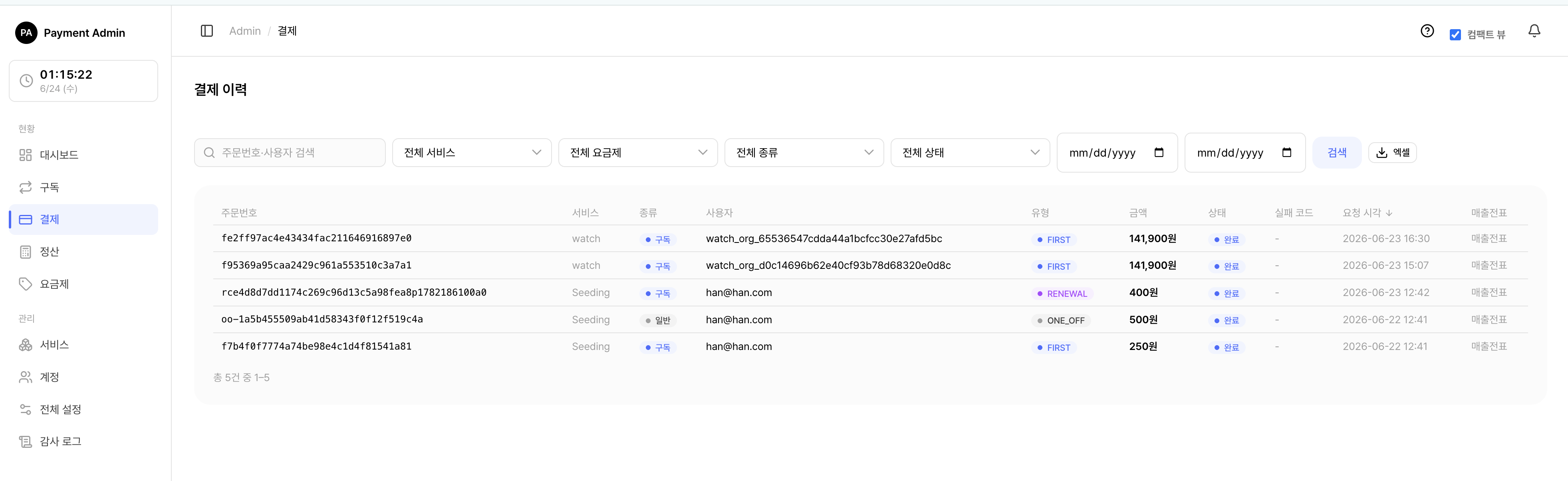This screenshot has width=1568, height=481.
Task: Click order number f7b4f0f7774a74be98e4c1d4f81541a81
Action: tap(317, 346)
